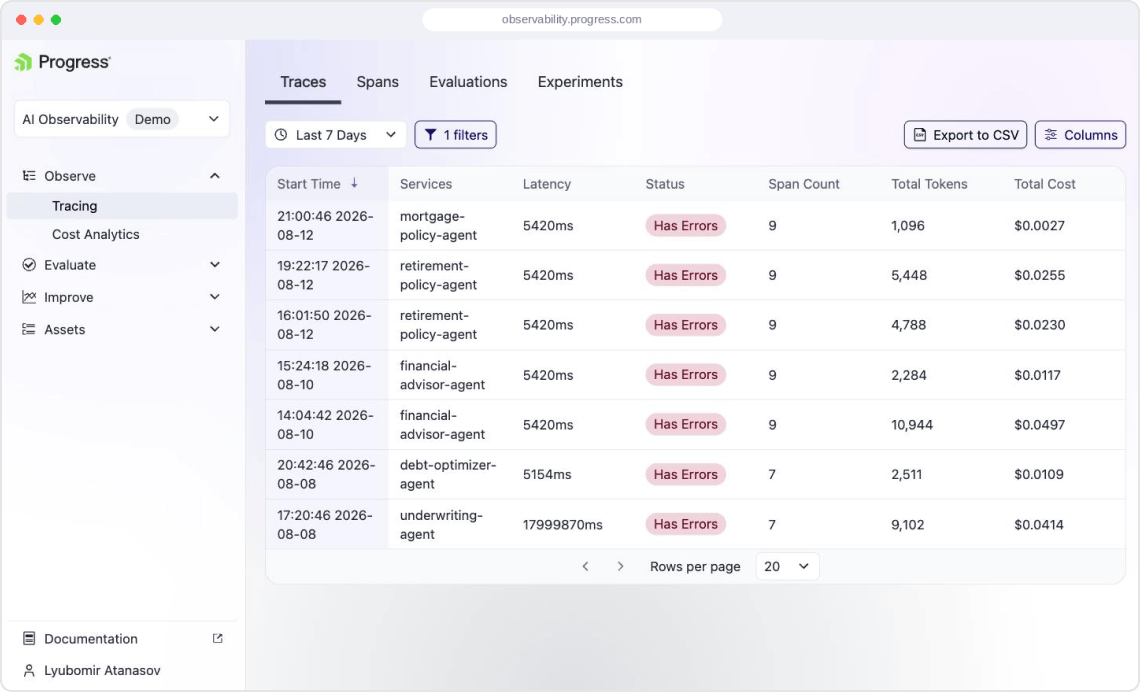Expand the Improve section chevron
Image resolution: width=1140 pixels, height=692 pixels.
[214, 297]
